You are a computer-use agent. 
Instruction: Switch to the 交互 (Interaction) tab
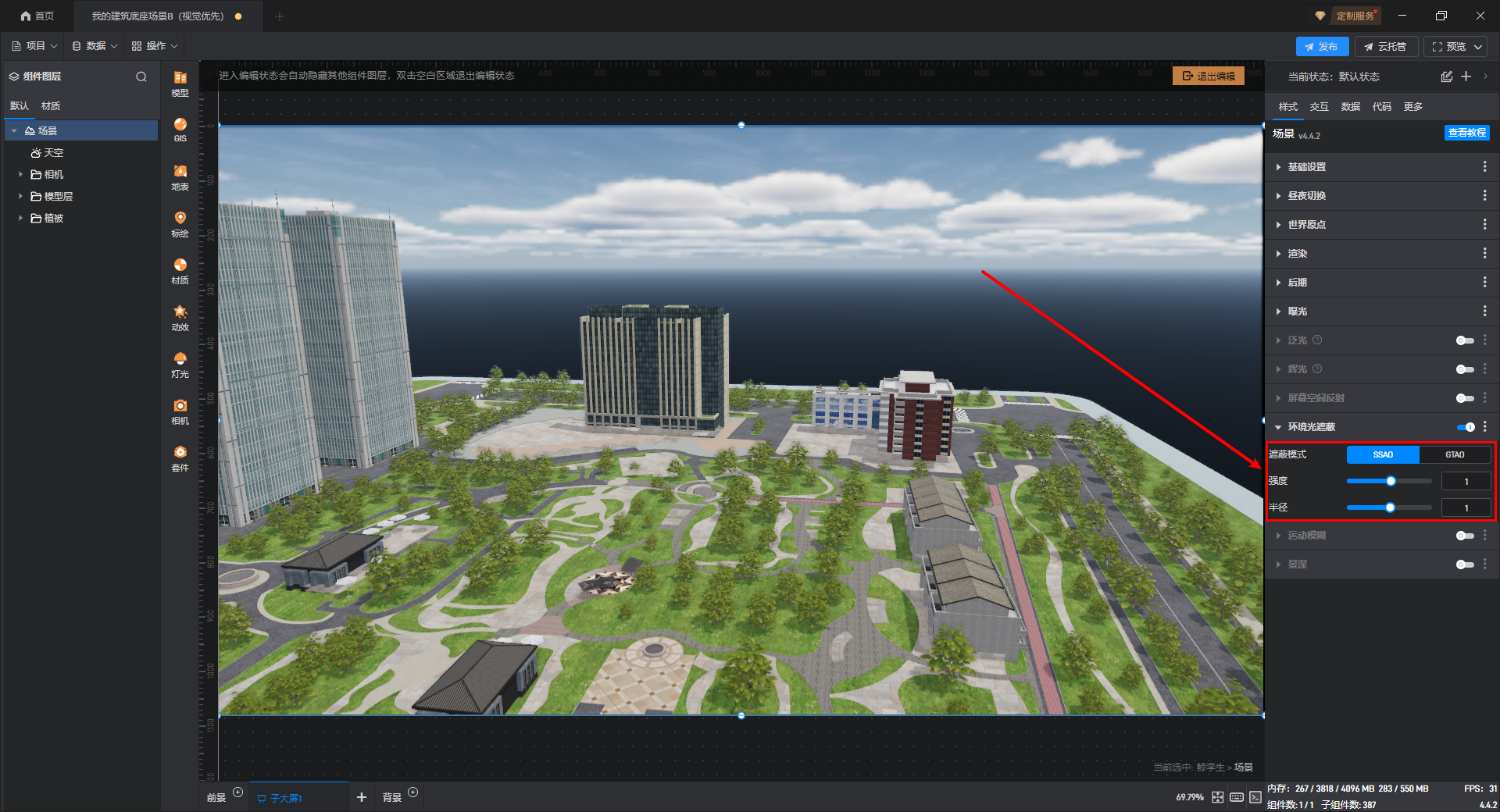pos(1319,107)
